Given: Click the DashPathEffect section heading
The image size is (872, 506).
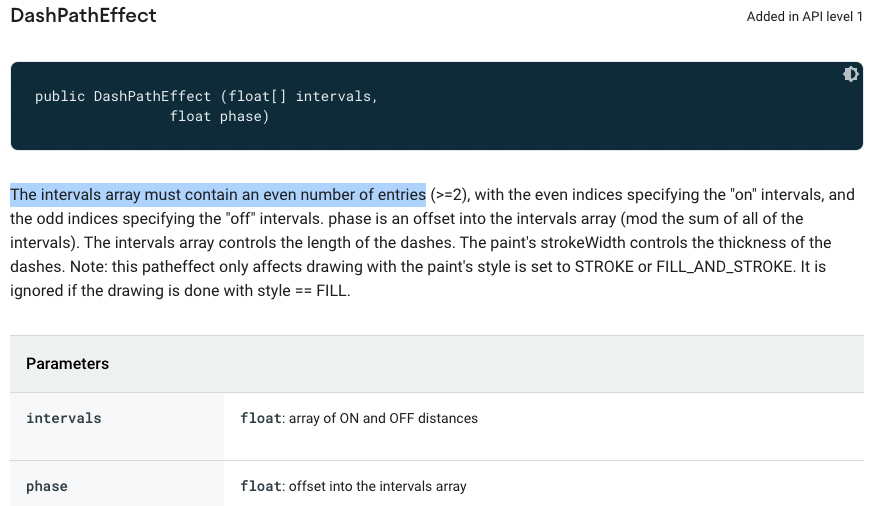Looking at the screenshot, I should [83, 16].
